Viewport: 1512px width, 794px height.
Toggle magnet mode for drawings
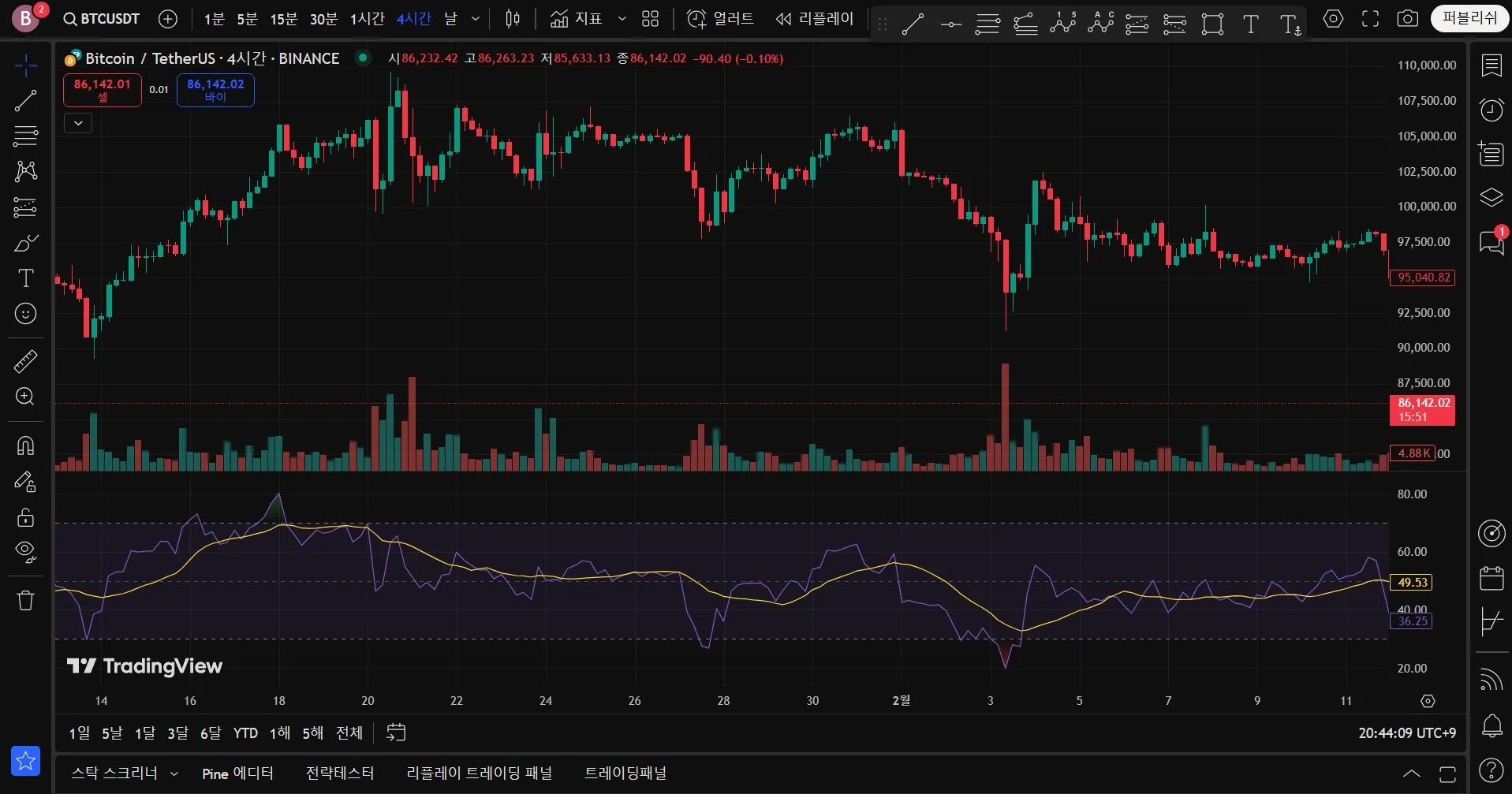point(25,446)
